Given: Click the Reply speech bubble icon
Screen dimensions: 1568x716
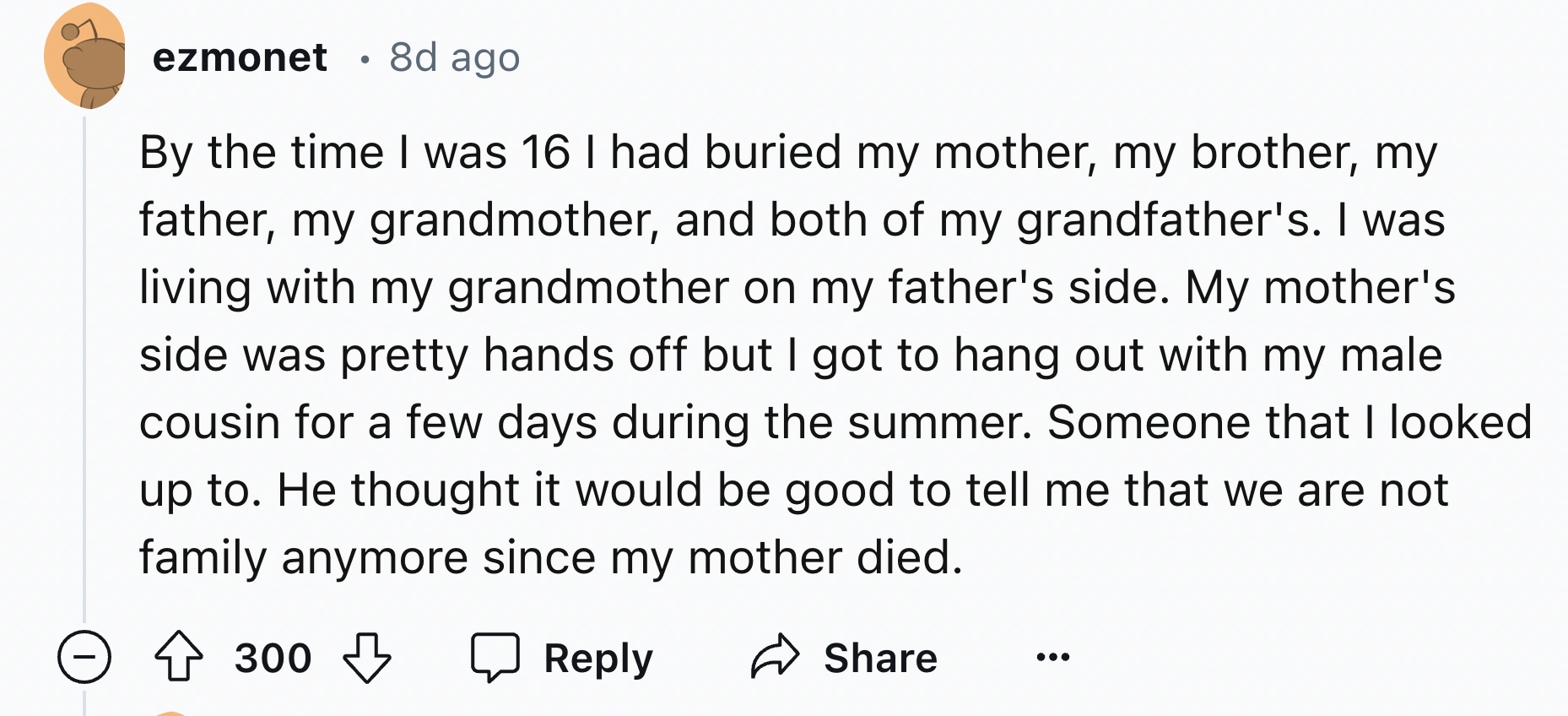Looking at the screenshot, I should [495, 657].
